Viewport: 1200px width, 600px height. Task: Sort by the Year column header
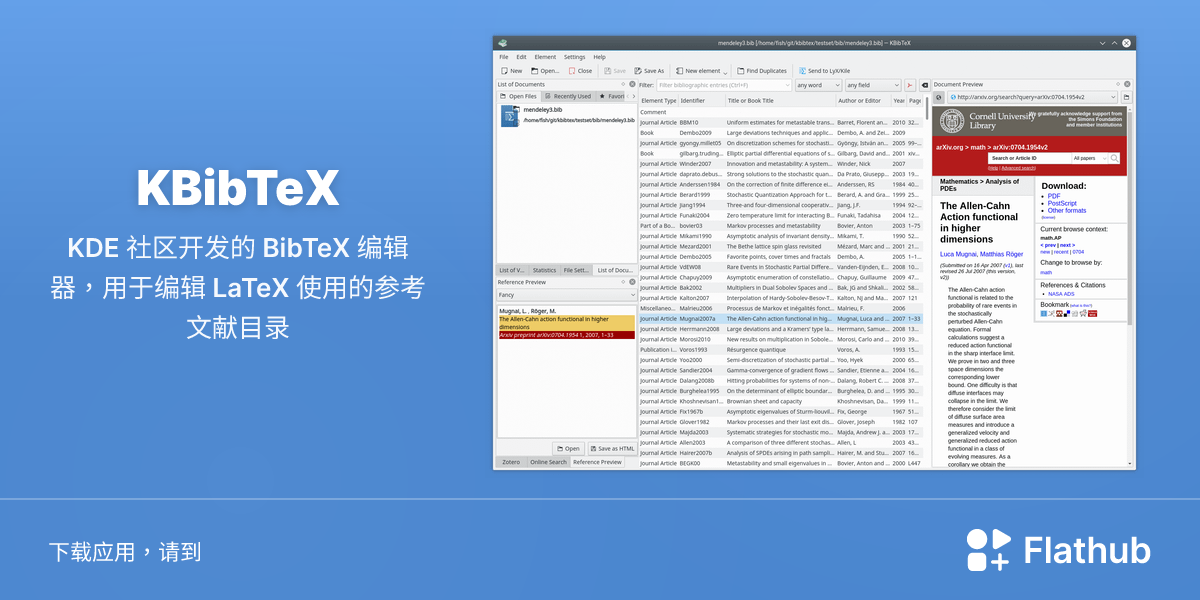click(898, 100)
